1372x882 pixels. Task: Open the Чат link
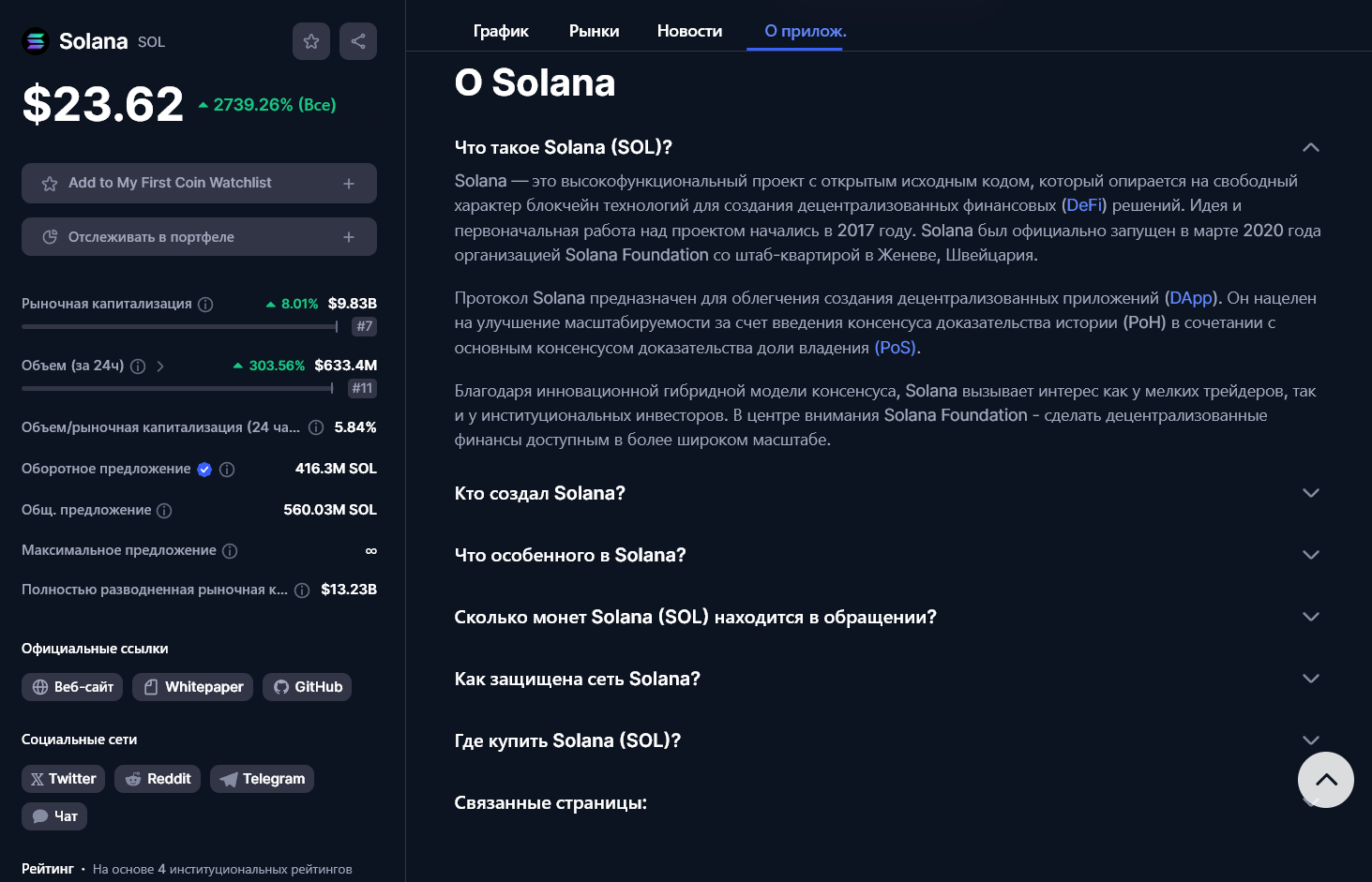click(x=54, y=816)
